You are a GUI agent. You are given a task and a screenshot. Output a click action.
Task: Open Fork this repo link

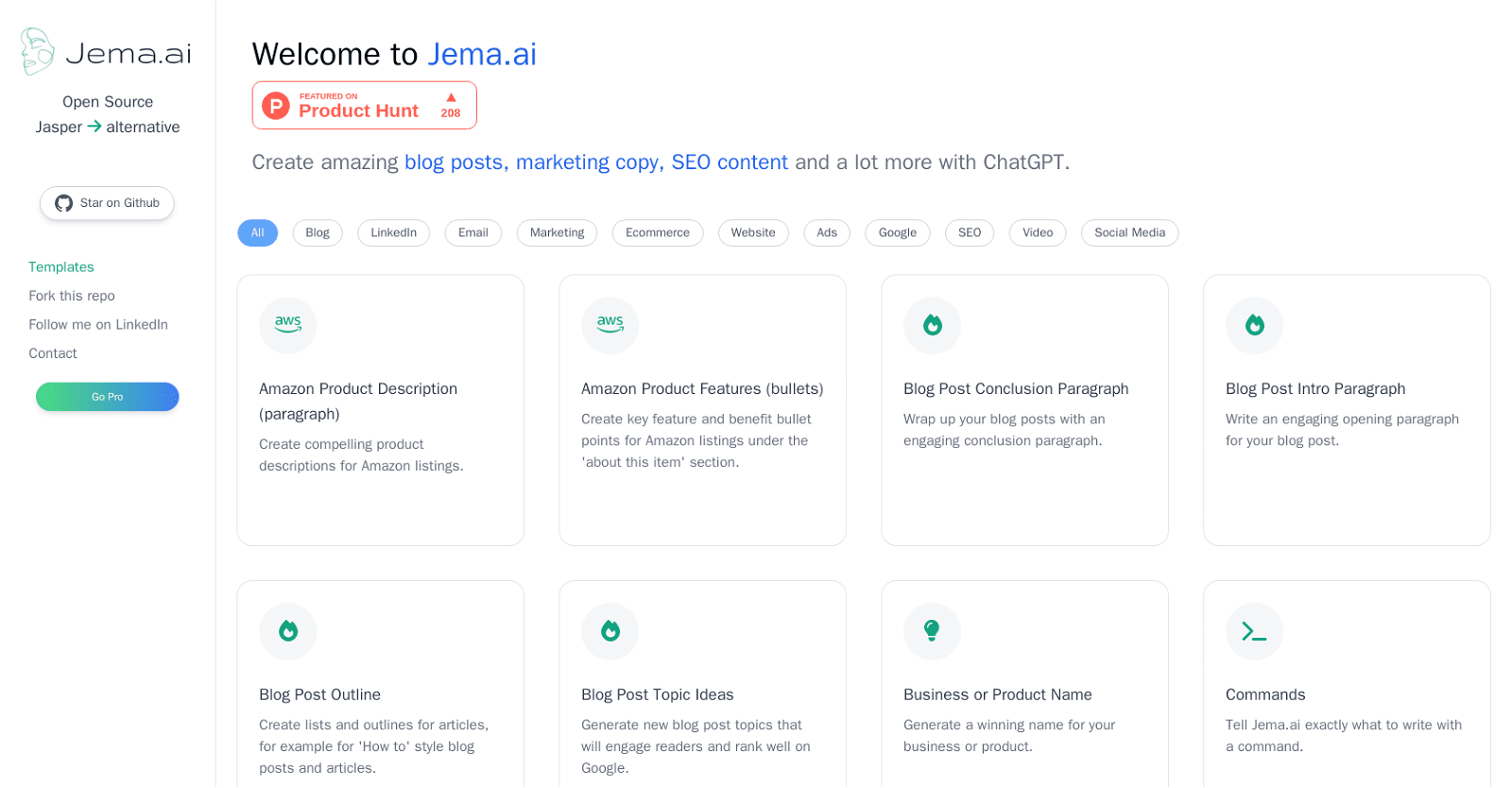tap(72, 296)
